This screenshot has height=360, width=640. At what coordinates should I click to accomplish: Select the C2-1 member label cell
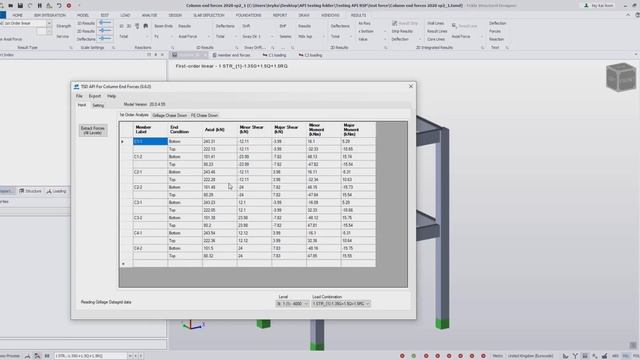click(x=150, y=172)
